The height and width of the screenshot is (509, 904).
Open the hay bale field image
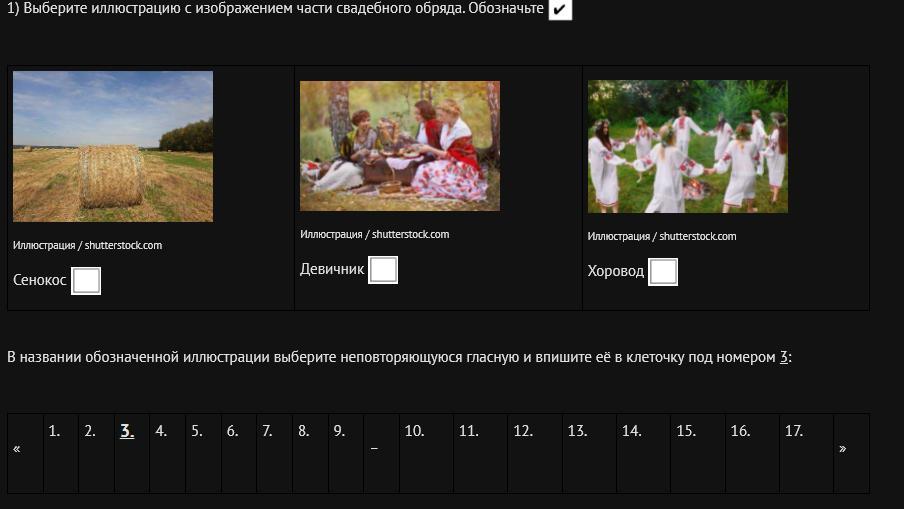(113, 146)
